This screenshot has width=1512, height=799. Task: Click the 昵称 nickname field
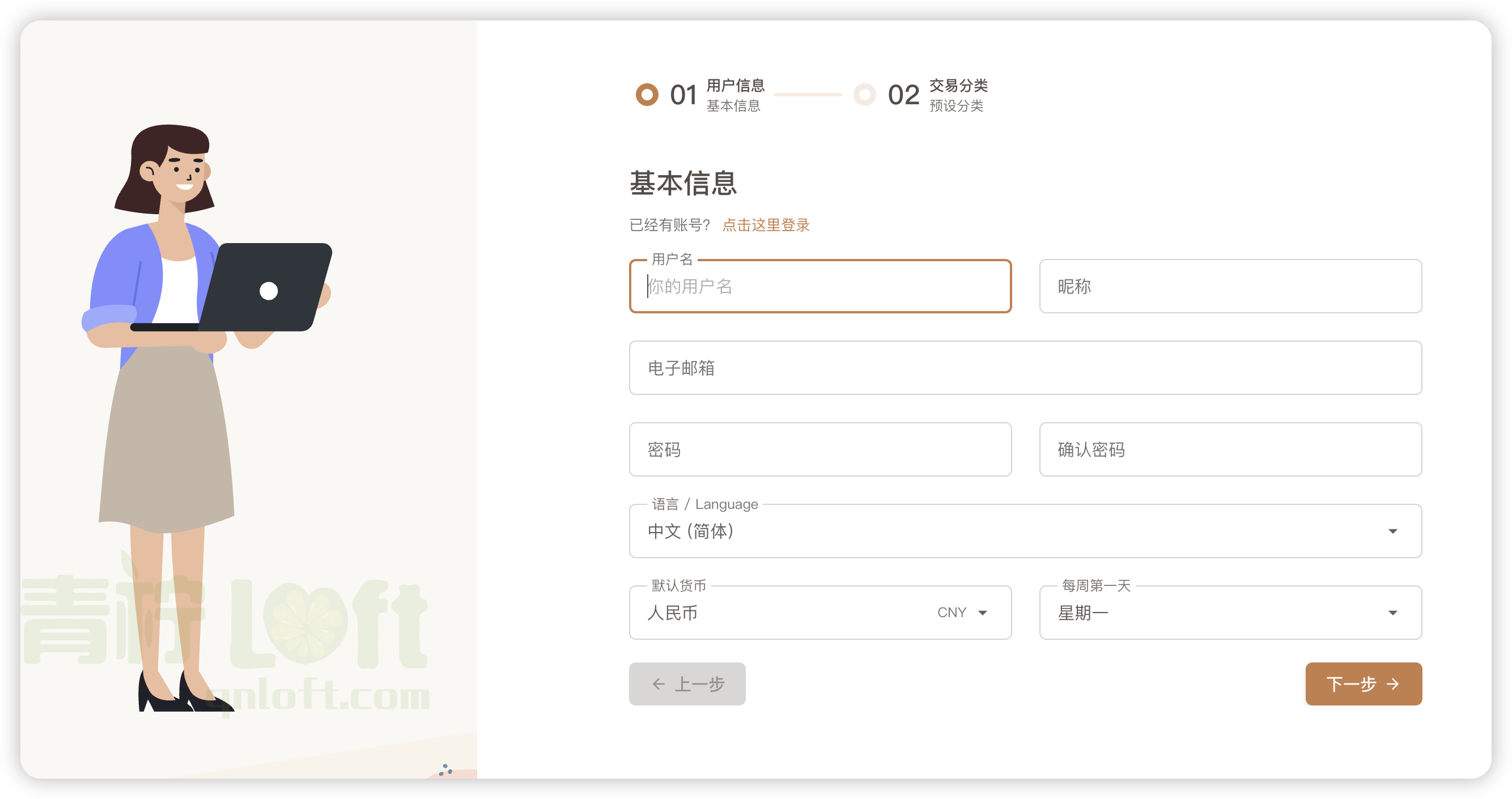pos(1230,287)
